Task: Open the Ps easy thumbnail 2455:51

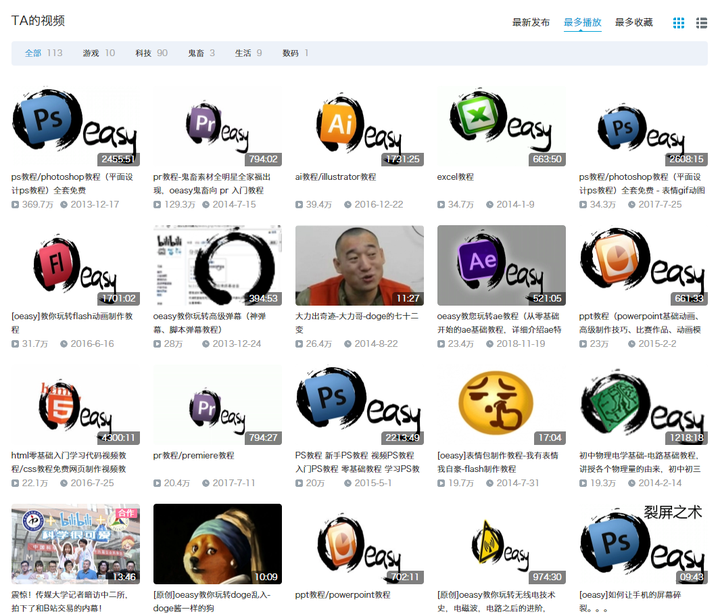Action: pos(76,126)
